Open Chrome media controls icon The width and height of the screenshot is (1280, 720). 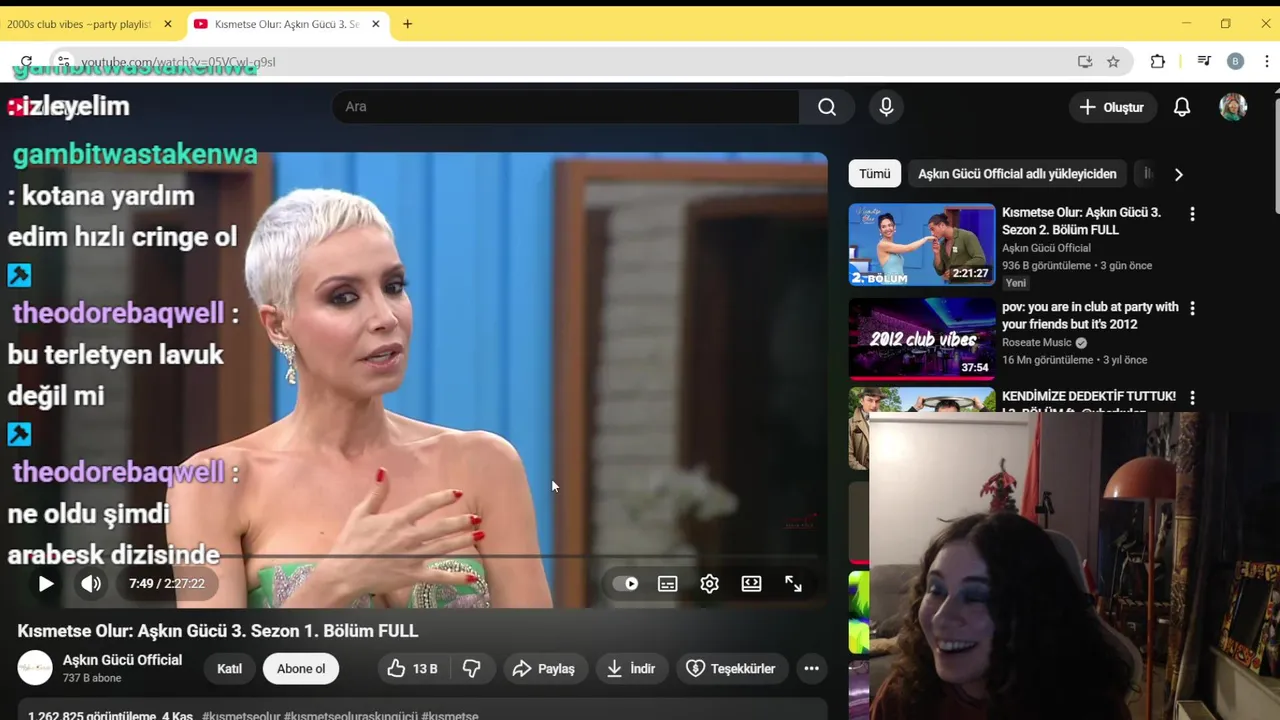point(1204,62)
